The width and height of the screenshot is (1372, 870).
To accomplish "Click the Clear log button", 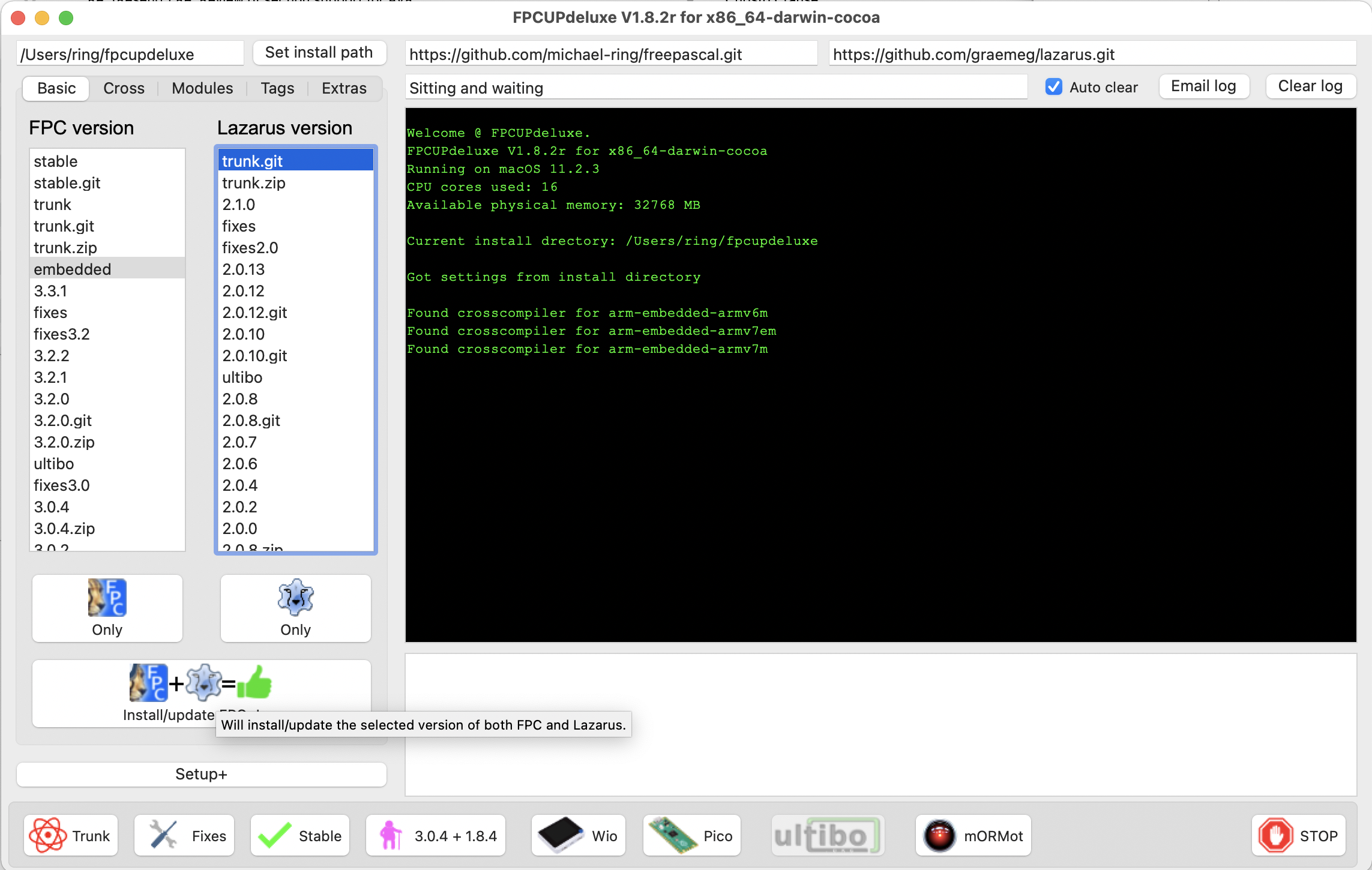I will click(1311, 86).
